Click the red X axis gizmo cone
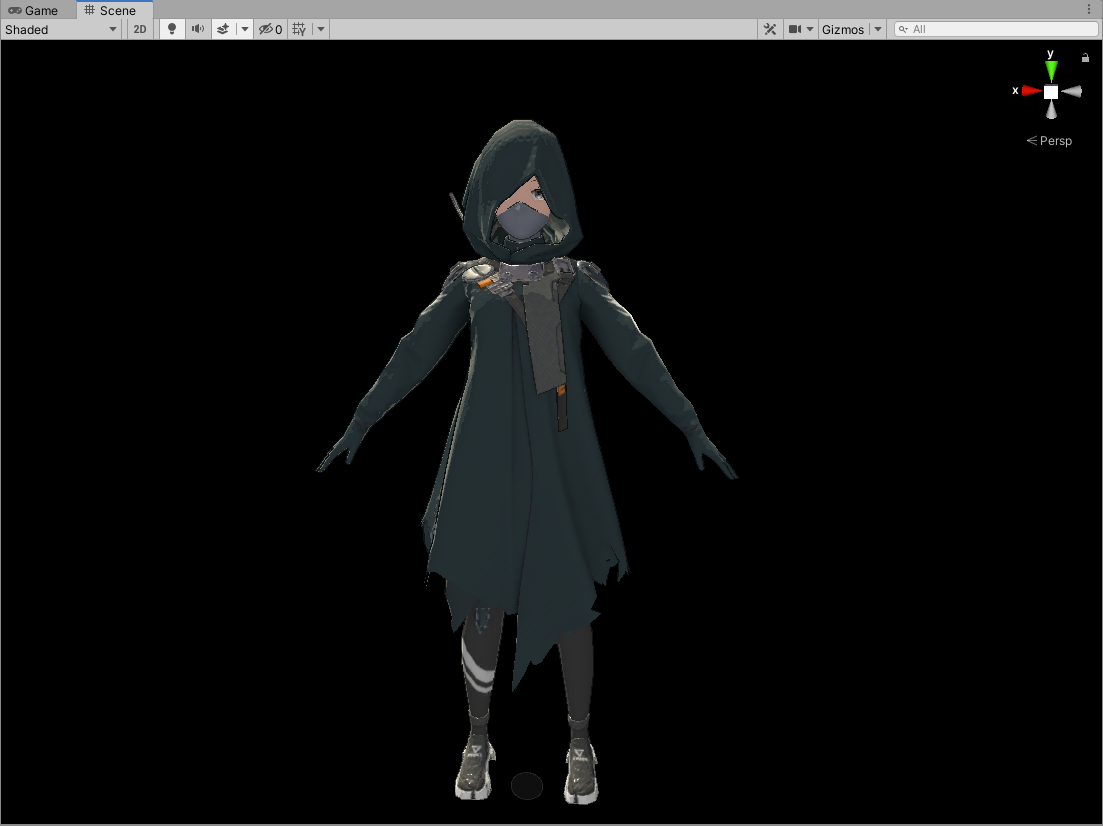 click(x=1031, y=91)
